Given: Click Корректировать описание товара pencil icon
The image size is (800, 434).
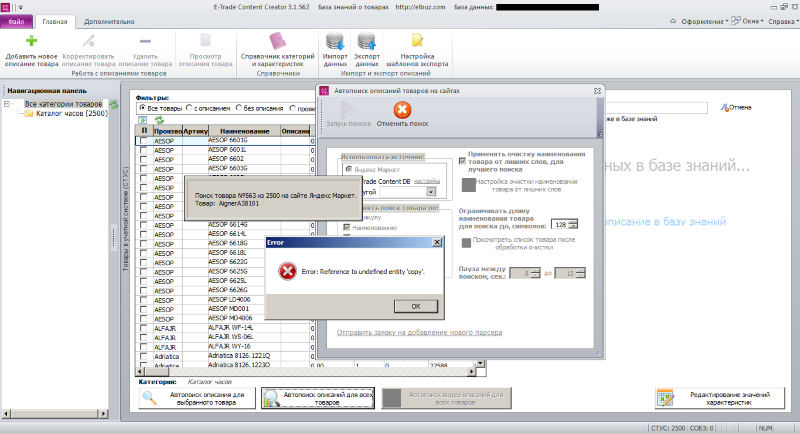Looking at the screenshot, I should (89, 41).
